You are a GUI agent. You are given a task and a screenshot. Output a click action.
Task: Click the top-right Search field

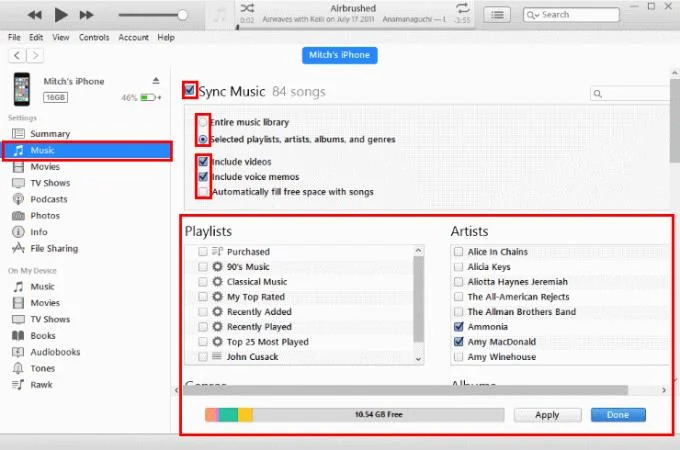571,15
